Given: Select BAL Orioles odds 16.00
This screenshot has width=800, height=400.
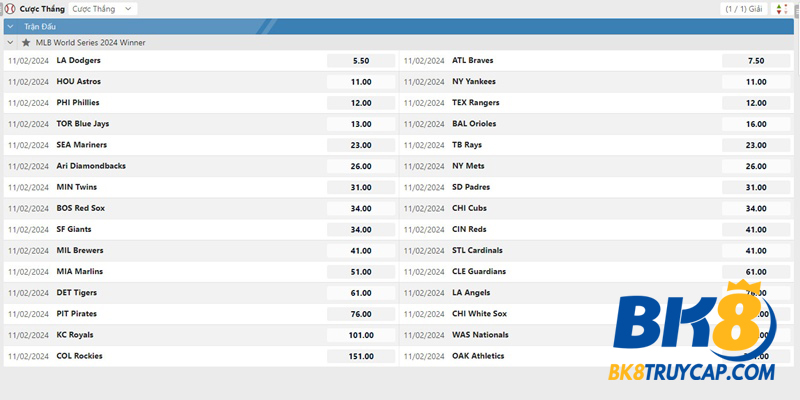Looking at the screenshot, I should click(x=756, y=124).
